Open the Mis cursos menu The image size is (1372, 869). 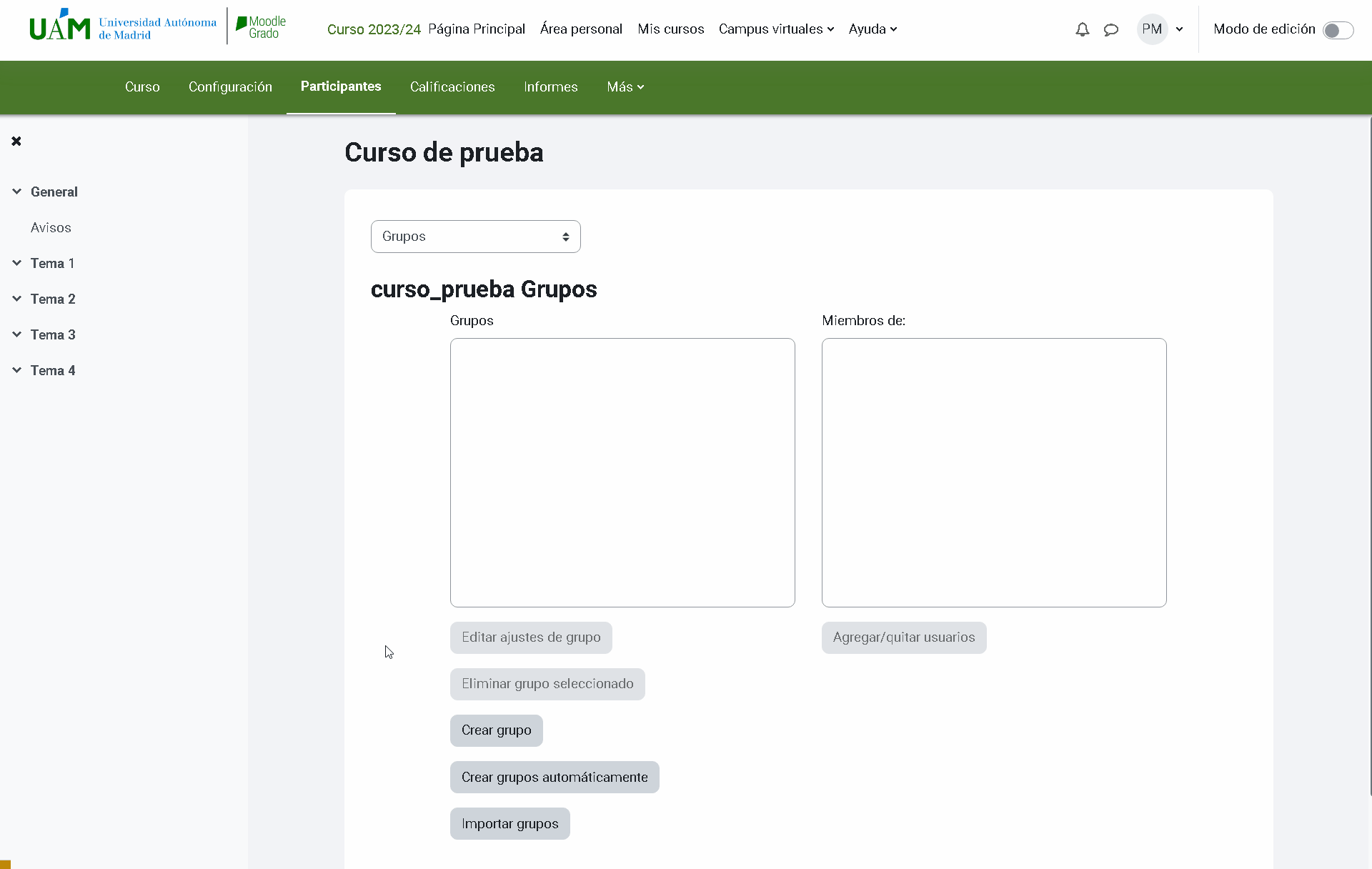point(670,29)
